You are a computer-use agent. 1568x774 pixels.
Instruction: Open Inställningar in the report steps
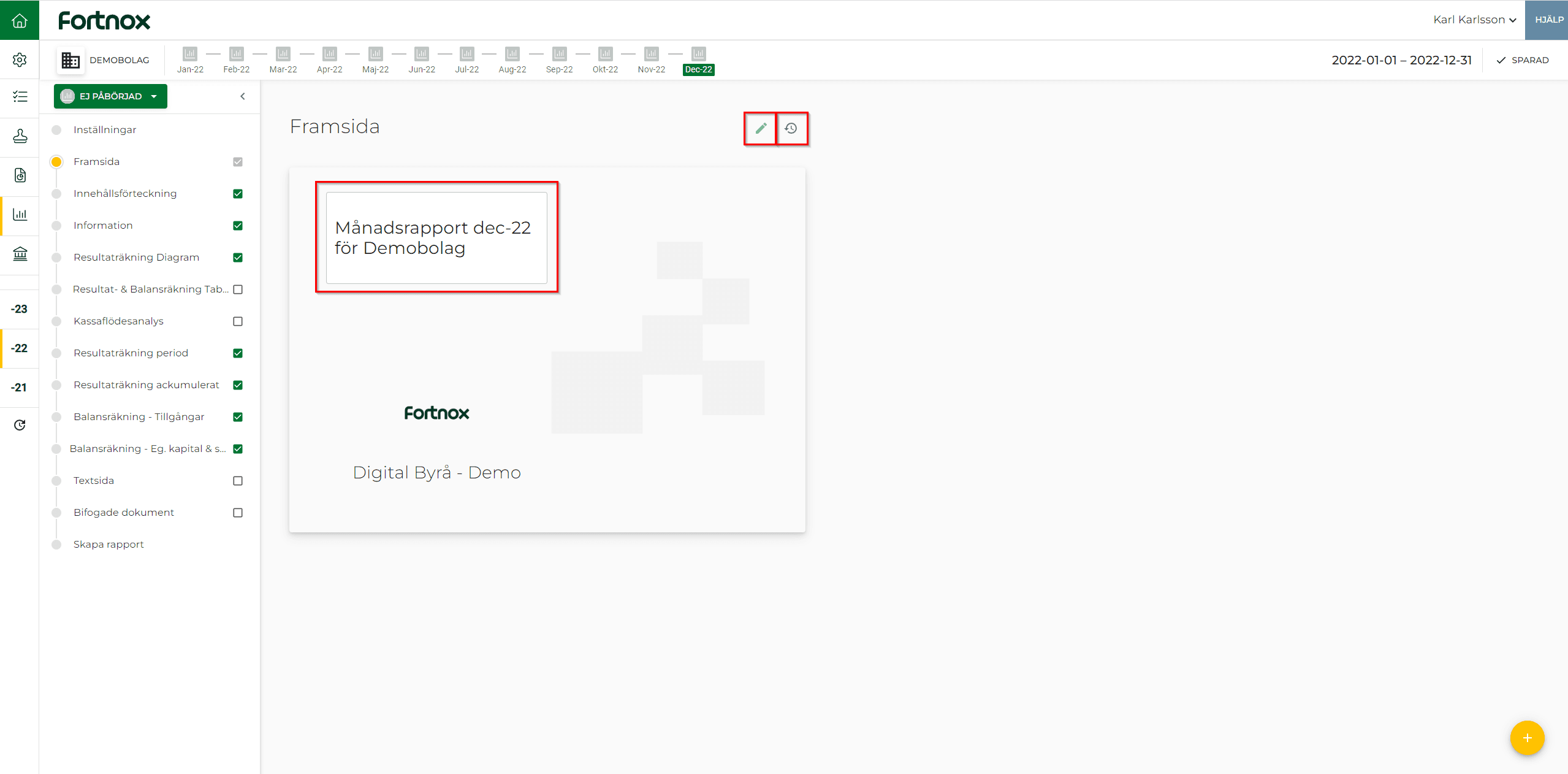[105, 130]
